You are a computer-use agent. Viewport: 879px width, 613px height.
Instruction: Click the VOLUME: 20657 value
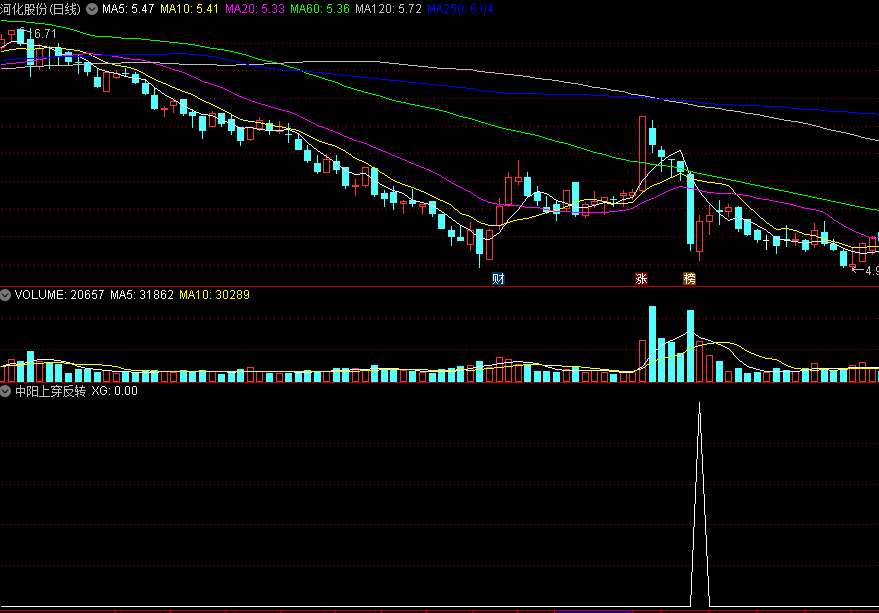59,295
